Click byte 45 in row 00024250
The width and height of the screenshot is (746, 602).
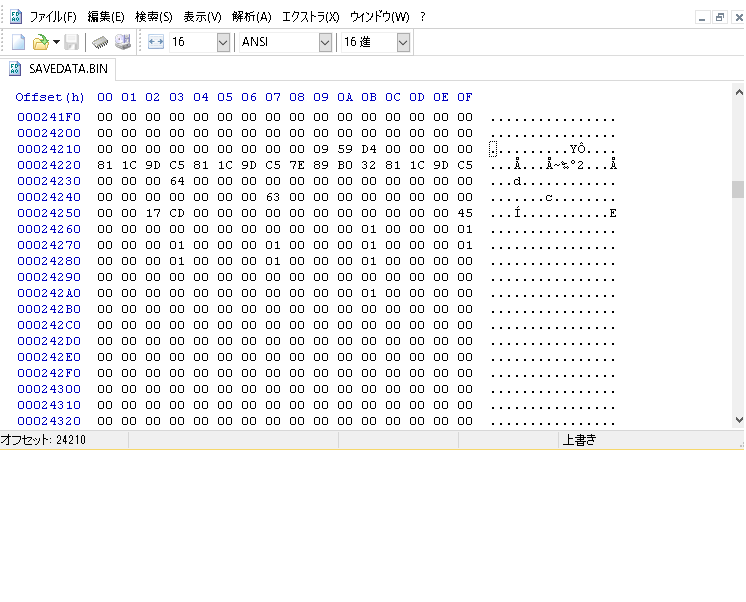[x=465, y=213]
